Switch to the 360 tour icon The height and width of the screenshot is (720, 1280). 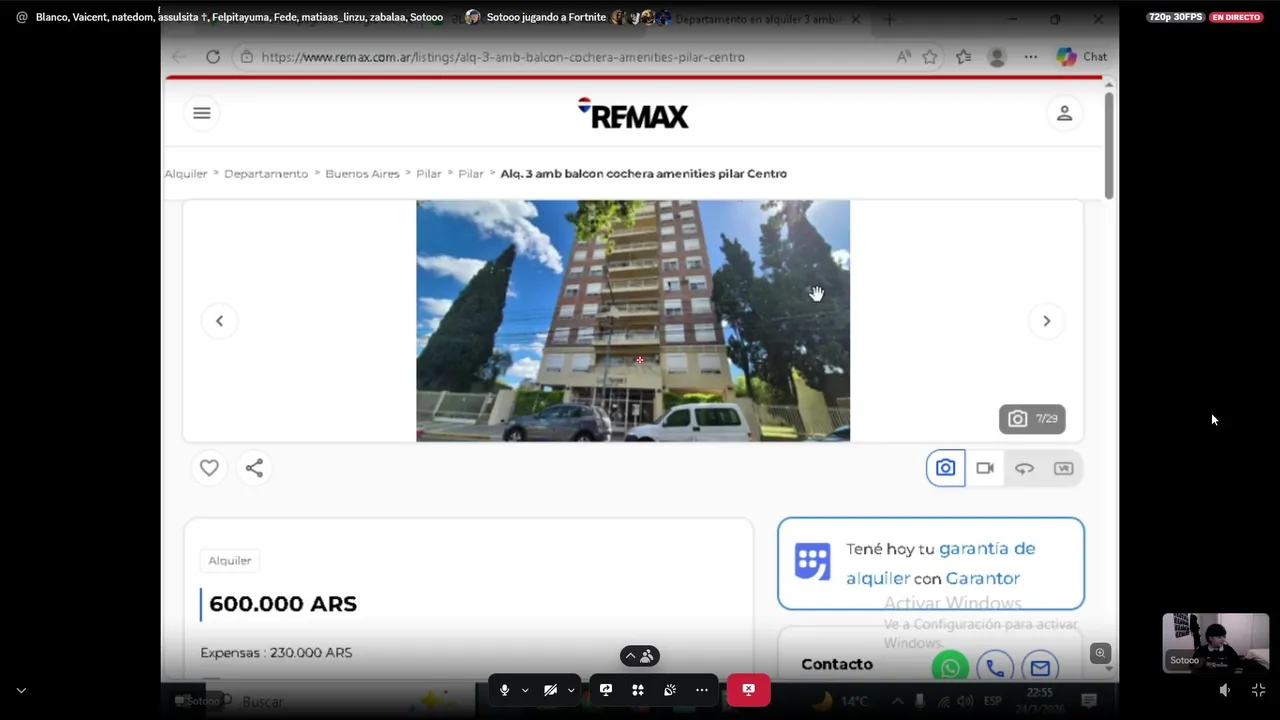click(1024, 468)
